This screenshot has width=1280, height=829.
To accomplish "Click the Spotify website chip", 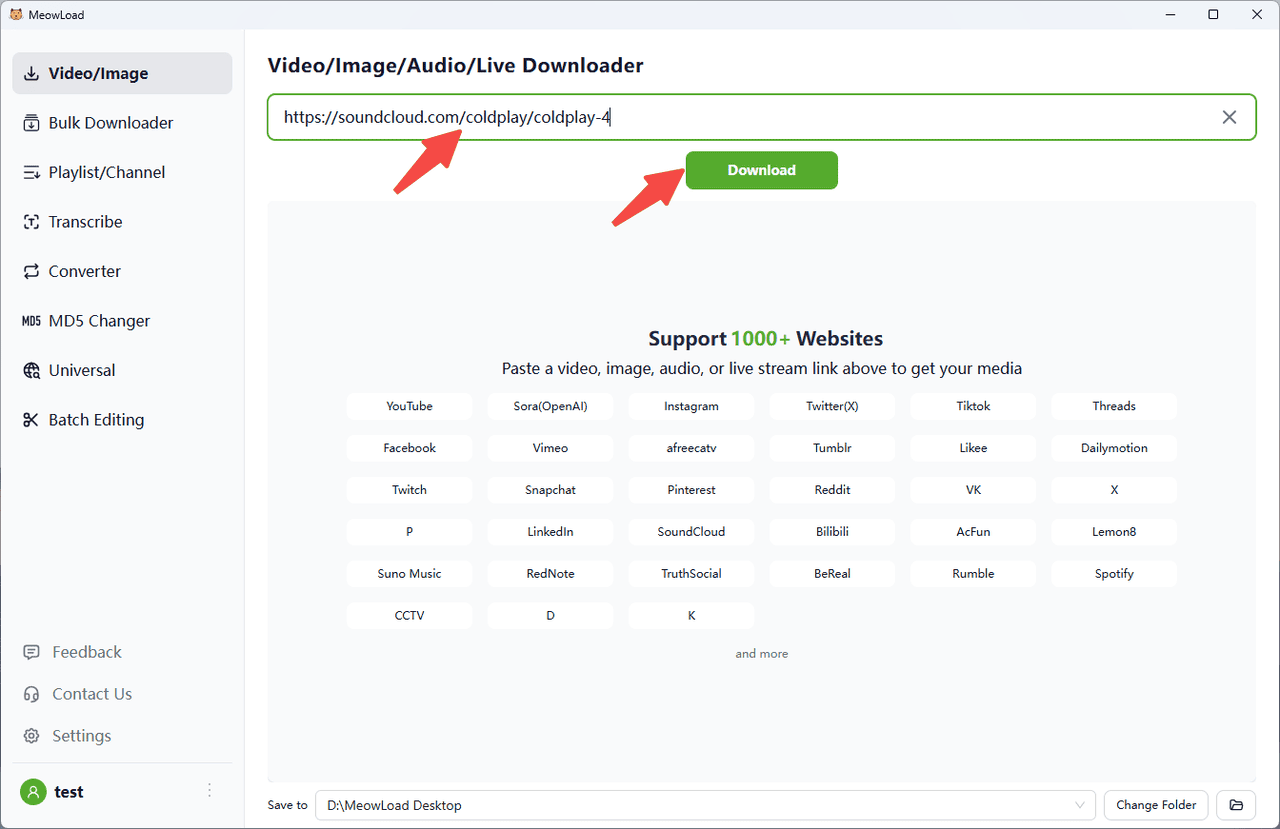I will point(1113,574).
